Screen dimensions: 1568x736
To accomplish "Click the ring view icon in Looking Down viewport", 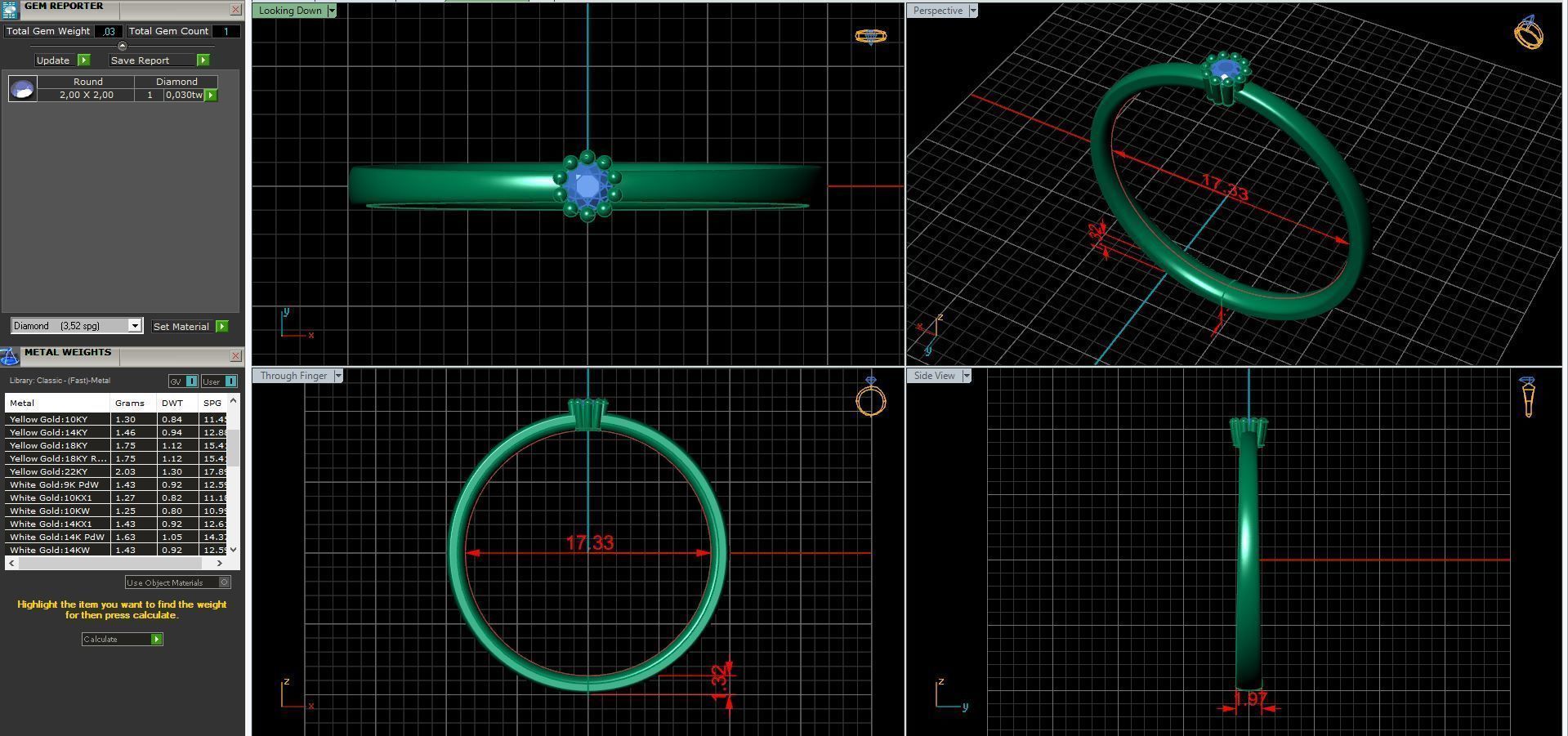I will pos(870,37).
